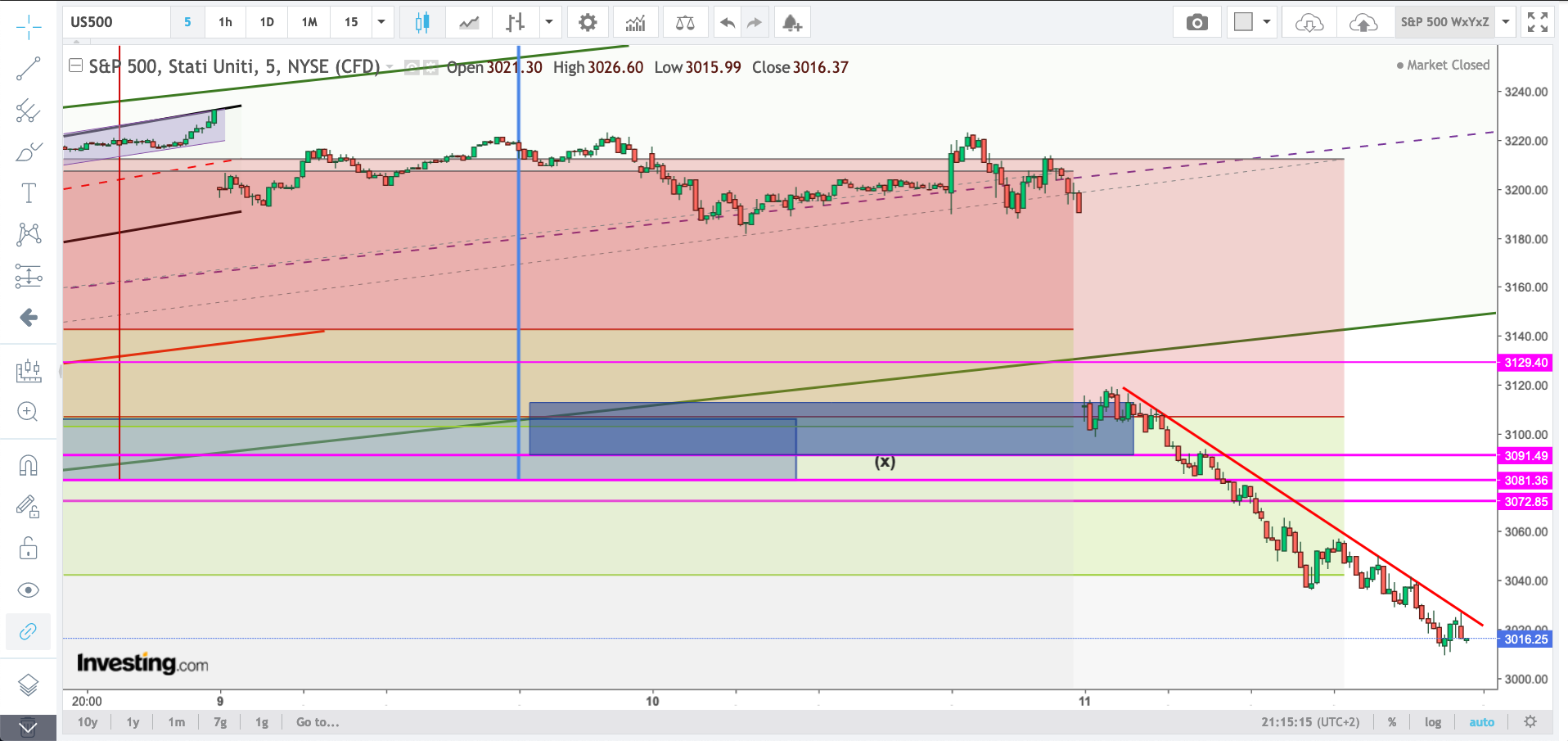The width and height of the screenshot is (1568, 741).
Task: Redo the last chart action
Action: tap(755, 22)
